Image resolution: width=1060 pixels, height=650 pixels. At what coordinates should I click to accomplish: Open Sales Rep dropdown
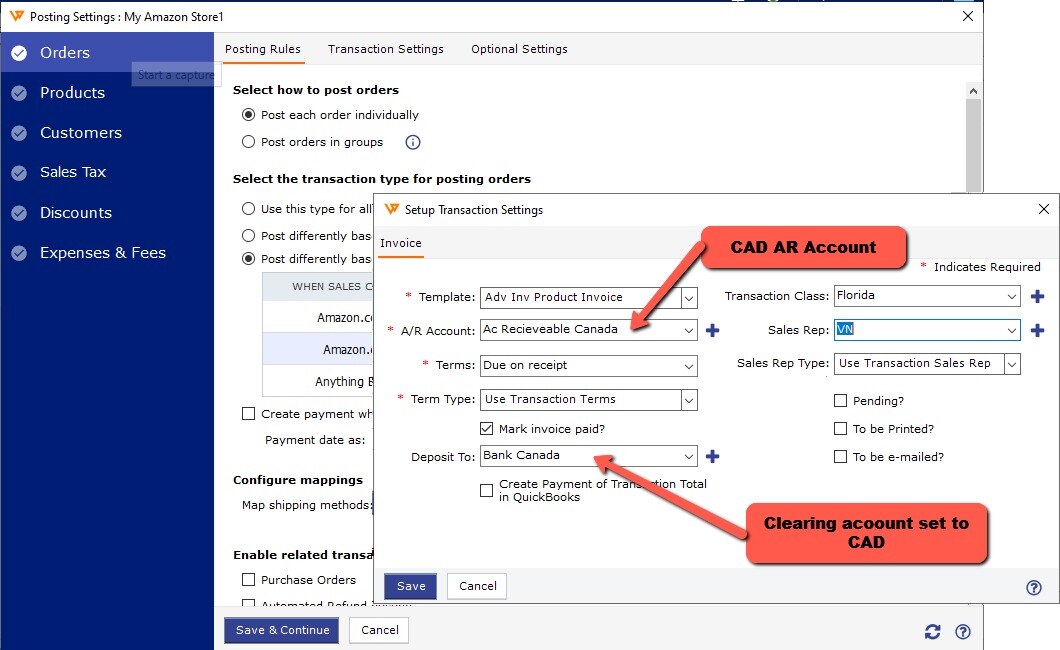pos(1011,330)
